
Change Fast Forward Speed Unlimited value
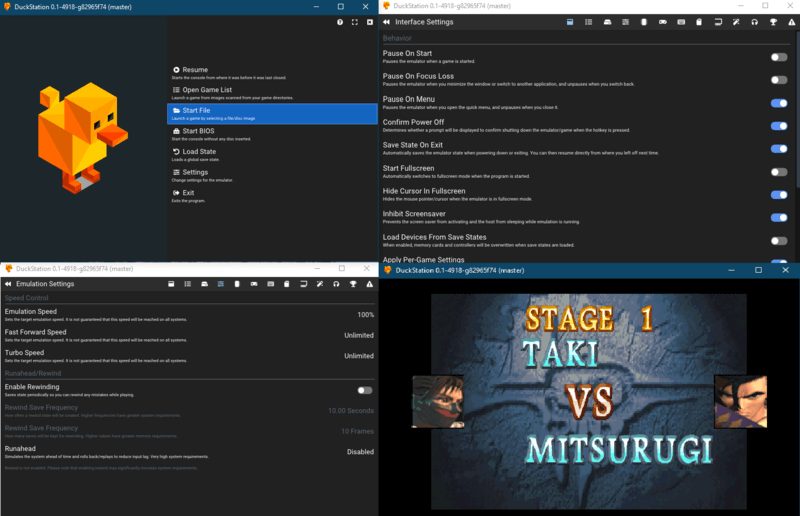359,335
